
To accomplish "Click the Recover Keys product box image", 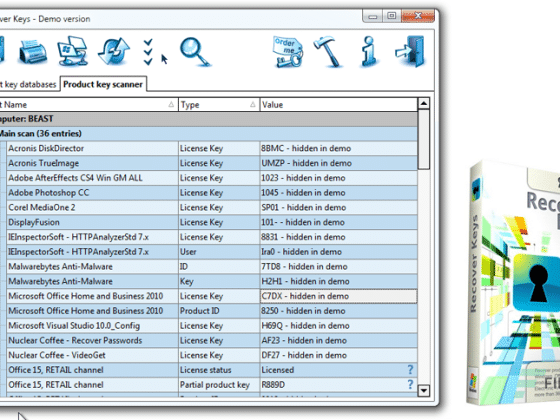I will 514,282.
